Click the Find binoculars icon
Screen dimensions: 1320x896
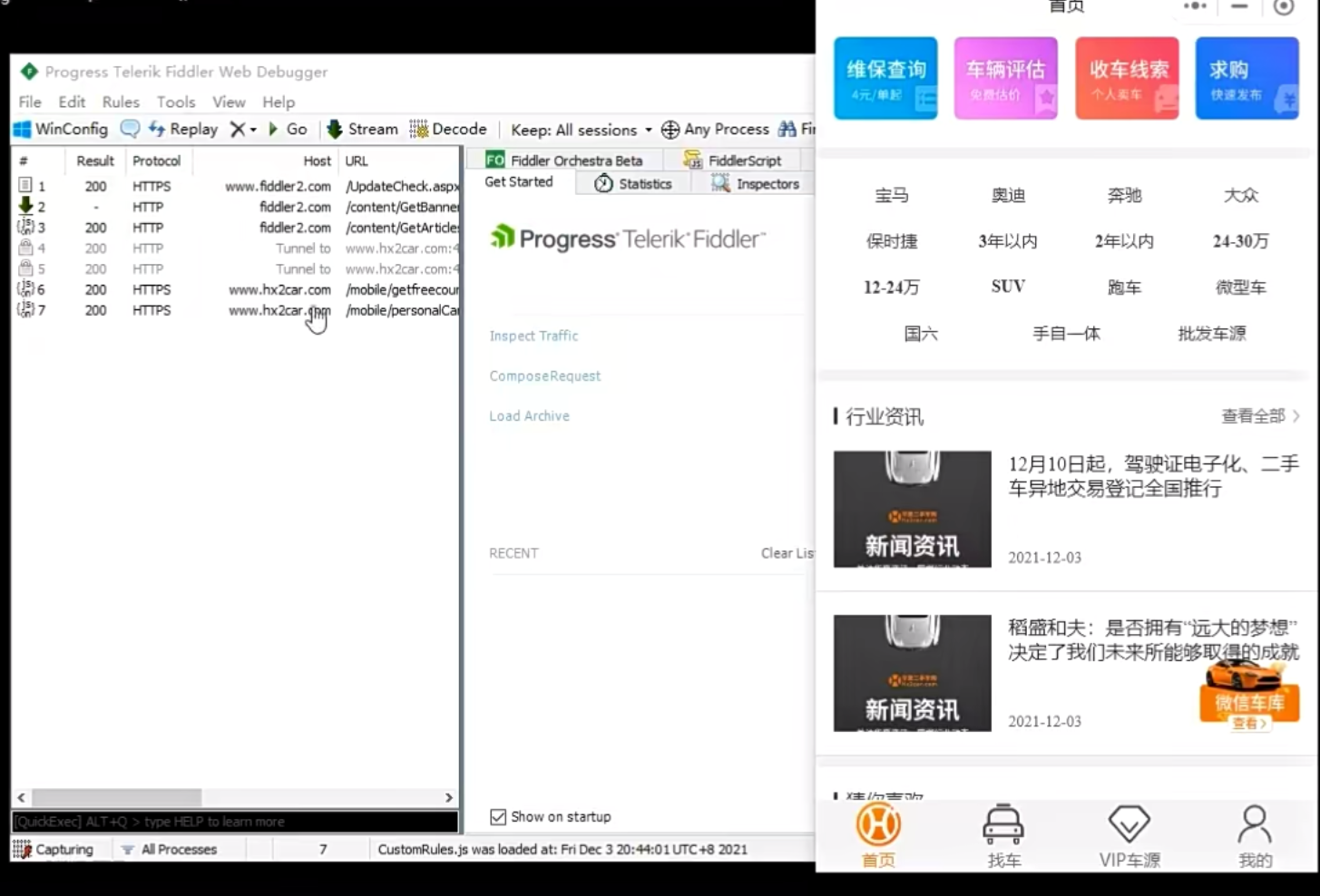coord(787,129)
